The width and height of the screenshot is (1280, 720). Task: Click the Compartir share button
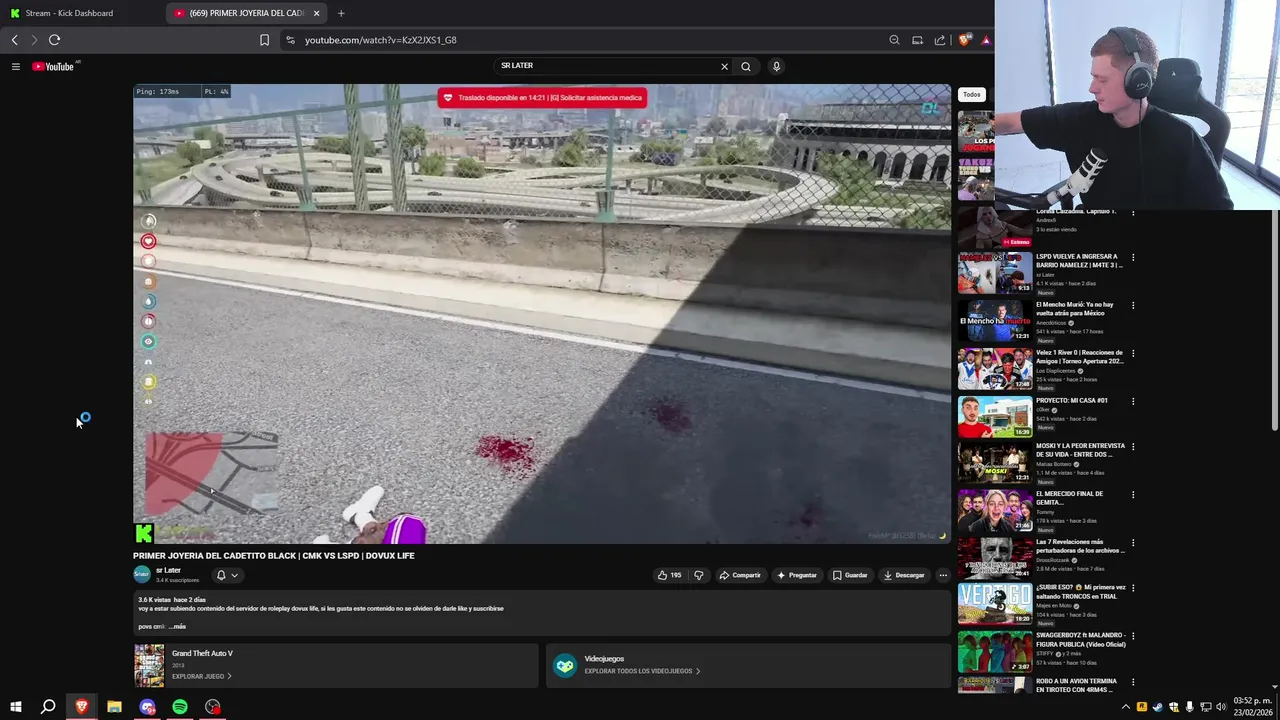[x=740, y=575]
